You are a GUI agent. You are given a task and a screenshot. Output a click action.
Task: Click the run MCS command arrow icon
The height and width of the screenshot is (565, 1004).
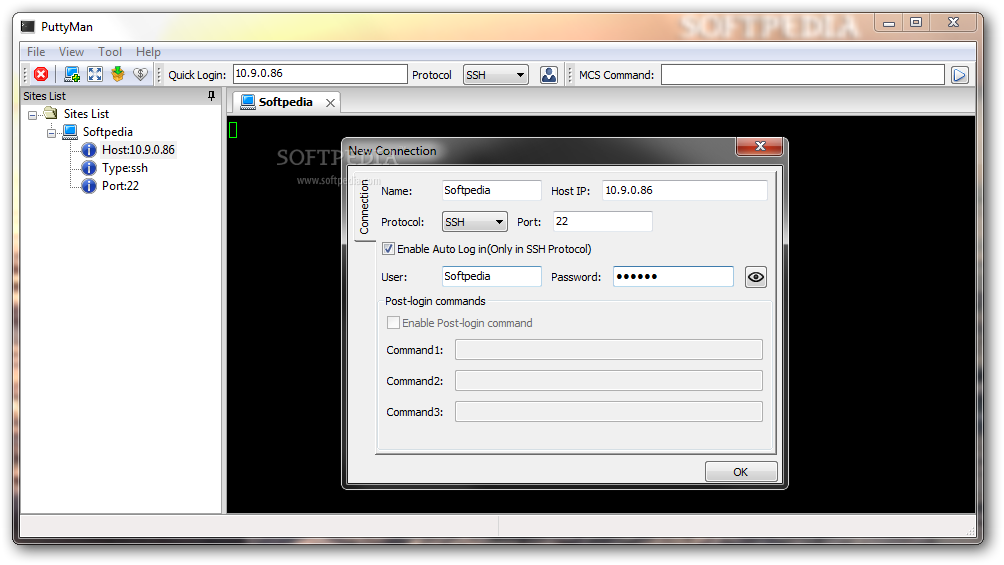coord(959,75)
